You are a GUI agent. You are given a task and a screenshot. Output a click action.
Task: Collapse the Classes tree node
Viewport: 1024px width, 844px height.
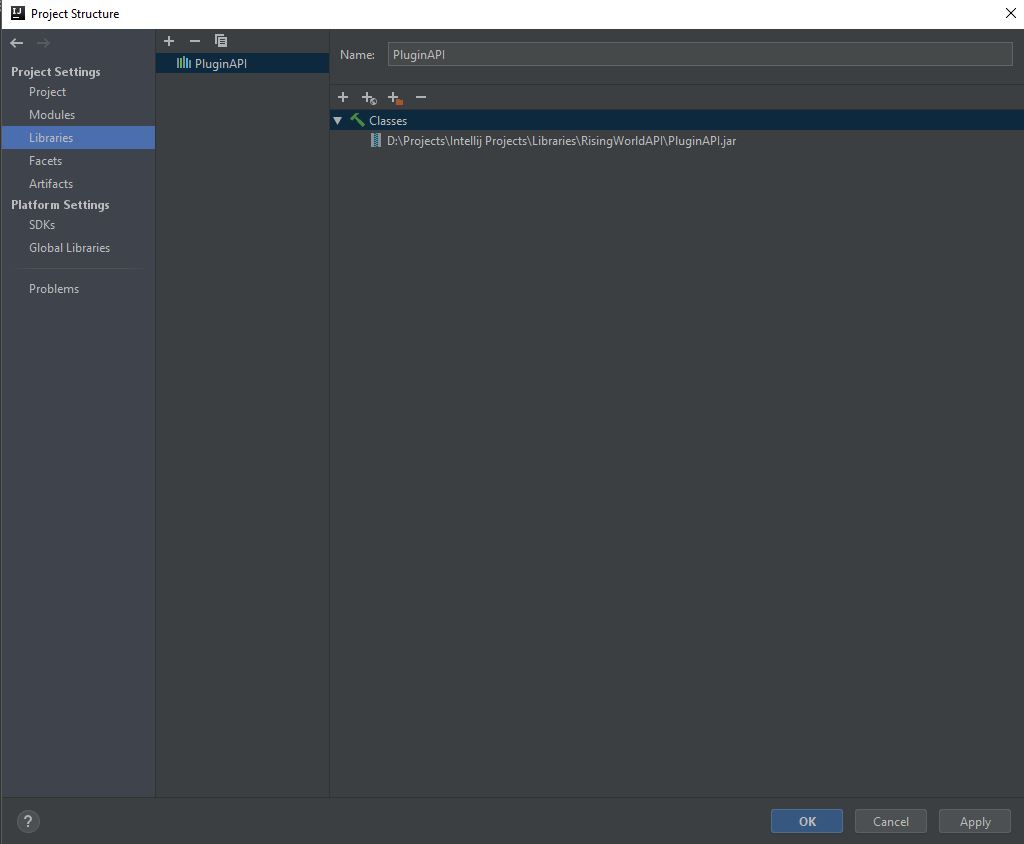[338, 120]
